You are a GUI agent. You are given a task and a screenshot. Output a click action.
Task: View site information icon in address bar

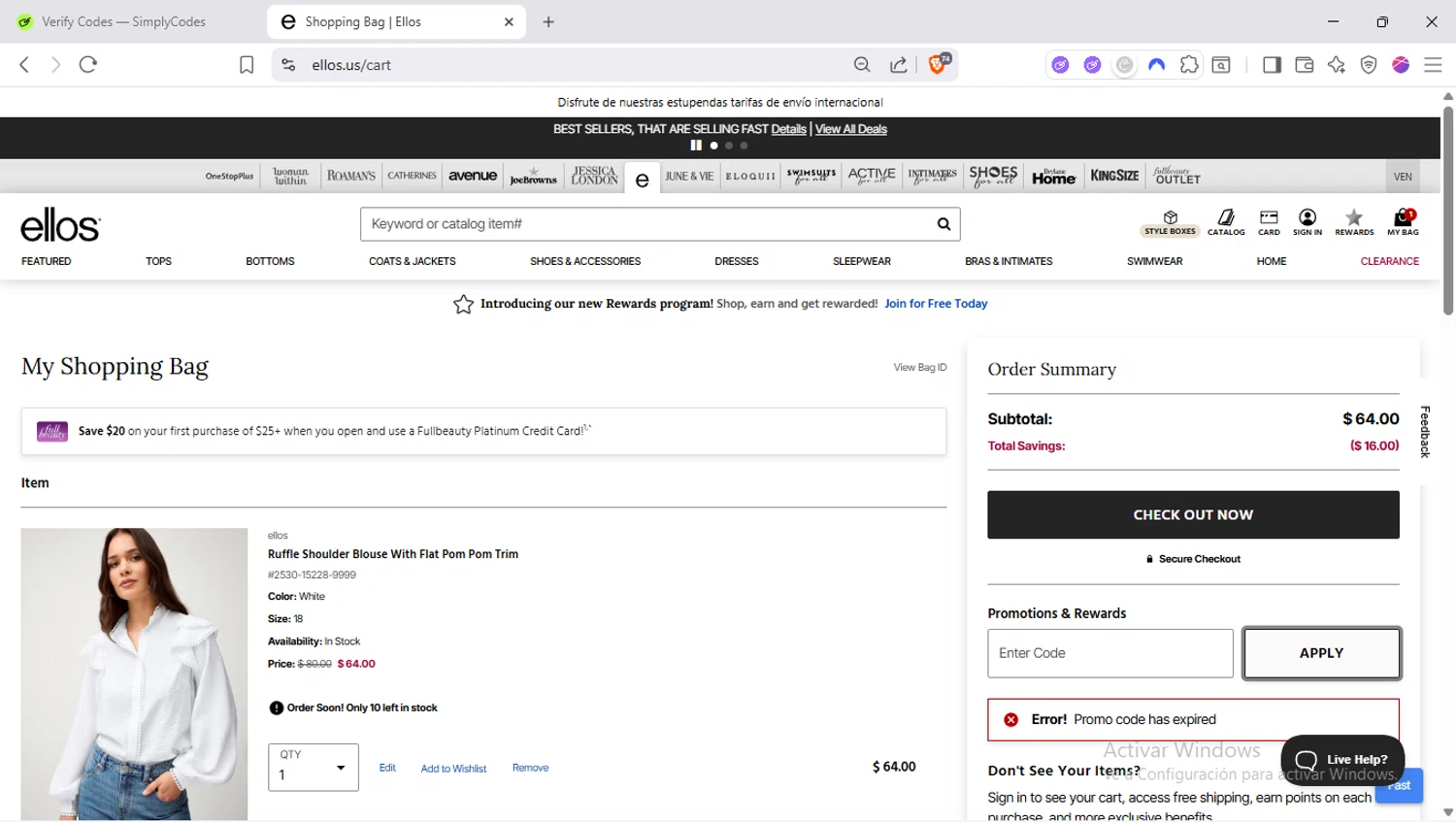coord(288,65)
